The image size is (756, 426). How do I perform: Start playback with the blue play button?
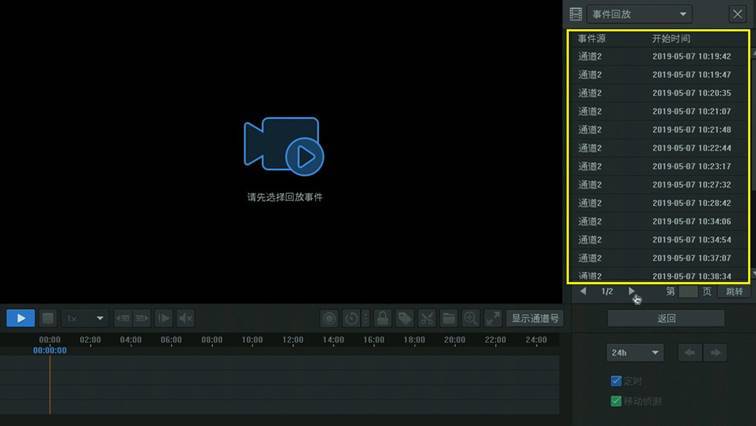click(x=20, y=319)
